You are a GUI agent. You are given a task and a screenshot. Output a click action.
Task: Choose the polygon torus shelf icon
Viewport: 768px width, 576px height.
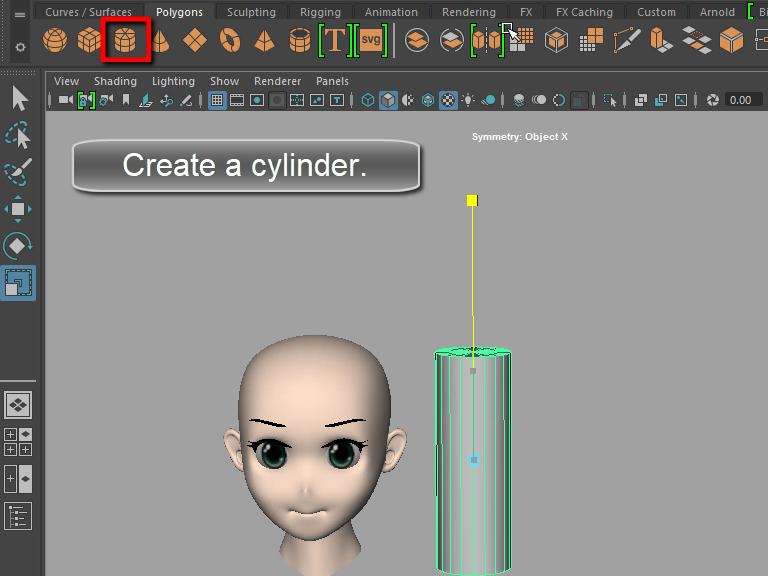tap(230, 40)
